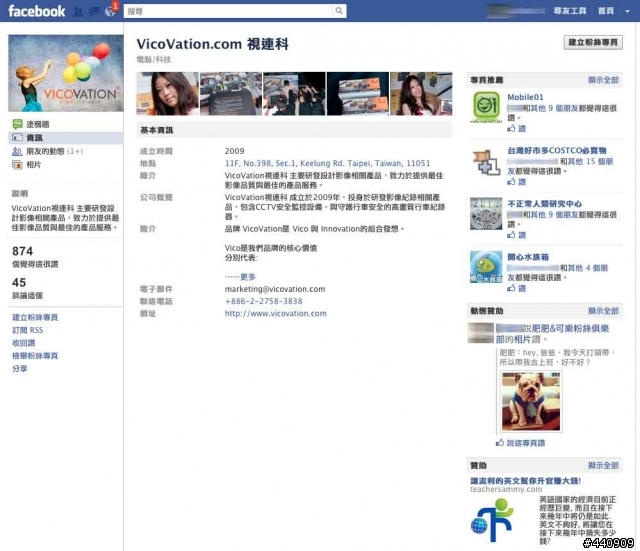Click the info card icon in sidebar
Screen dimensions: 640x551
click(x=17, y=138)
